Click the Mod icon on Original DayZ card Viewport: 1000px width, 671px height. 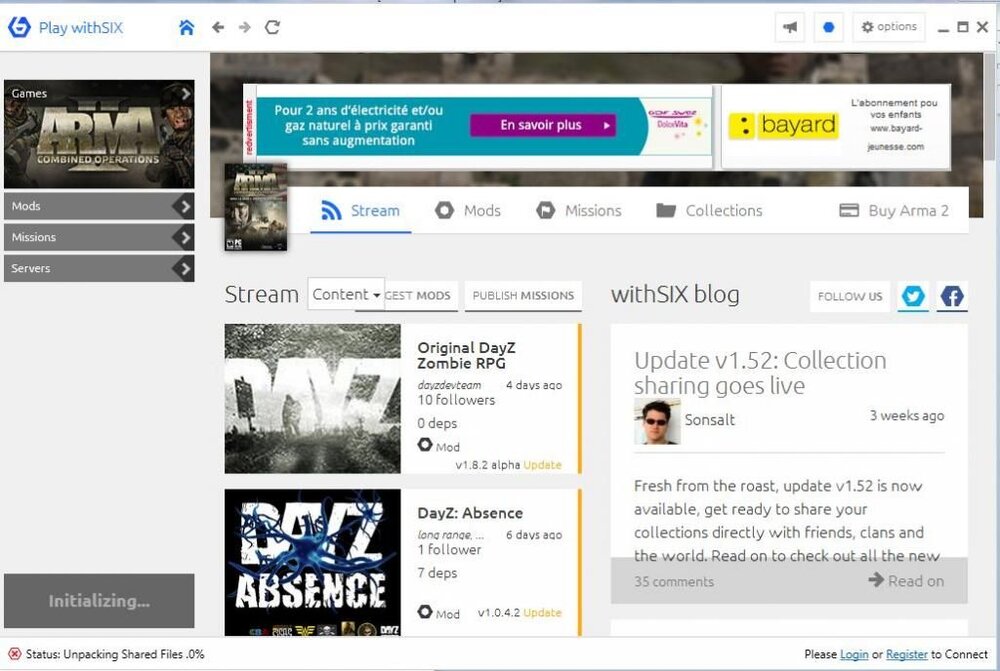pos(425,445)
